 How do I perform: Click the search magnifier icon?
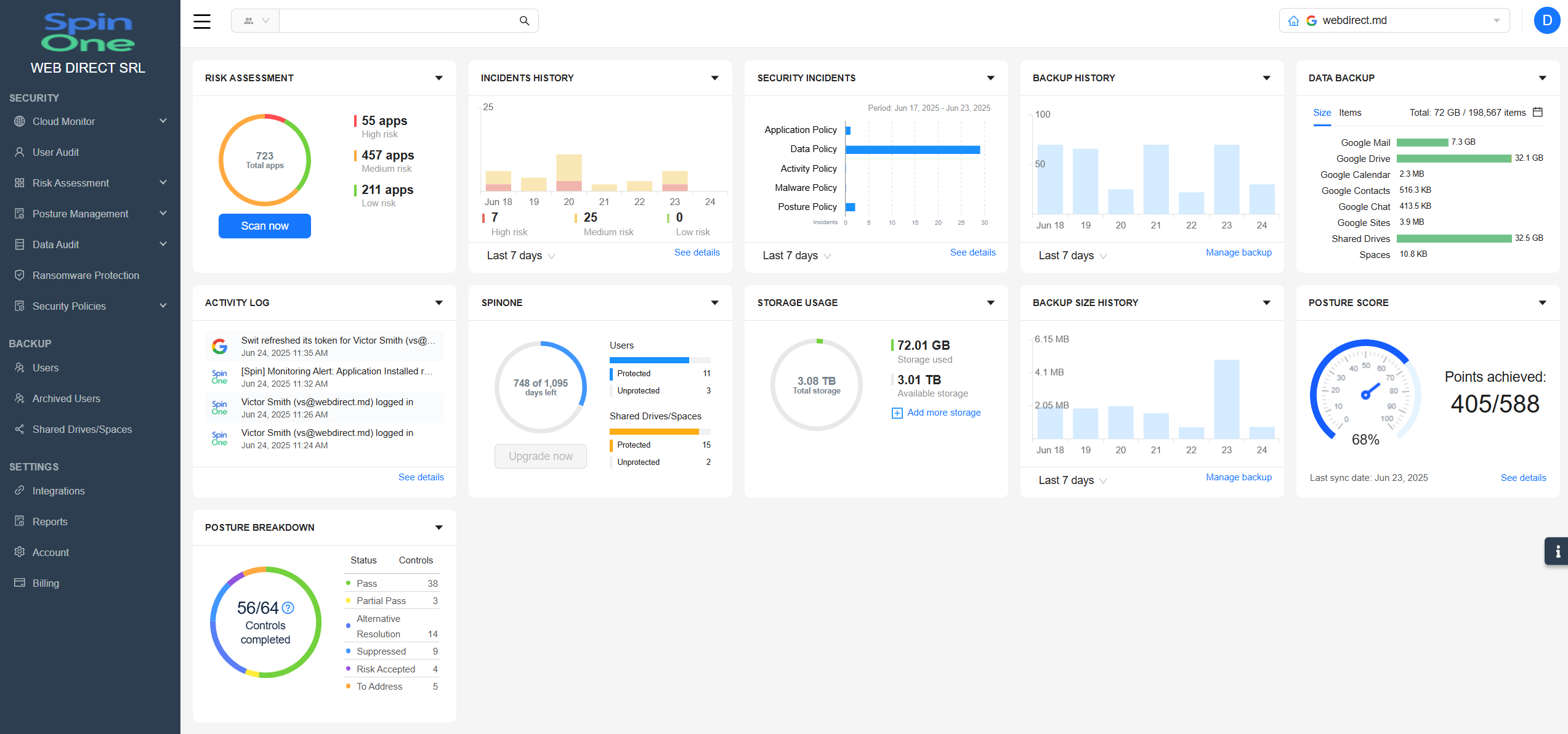(524, 21)
